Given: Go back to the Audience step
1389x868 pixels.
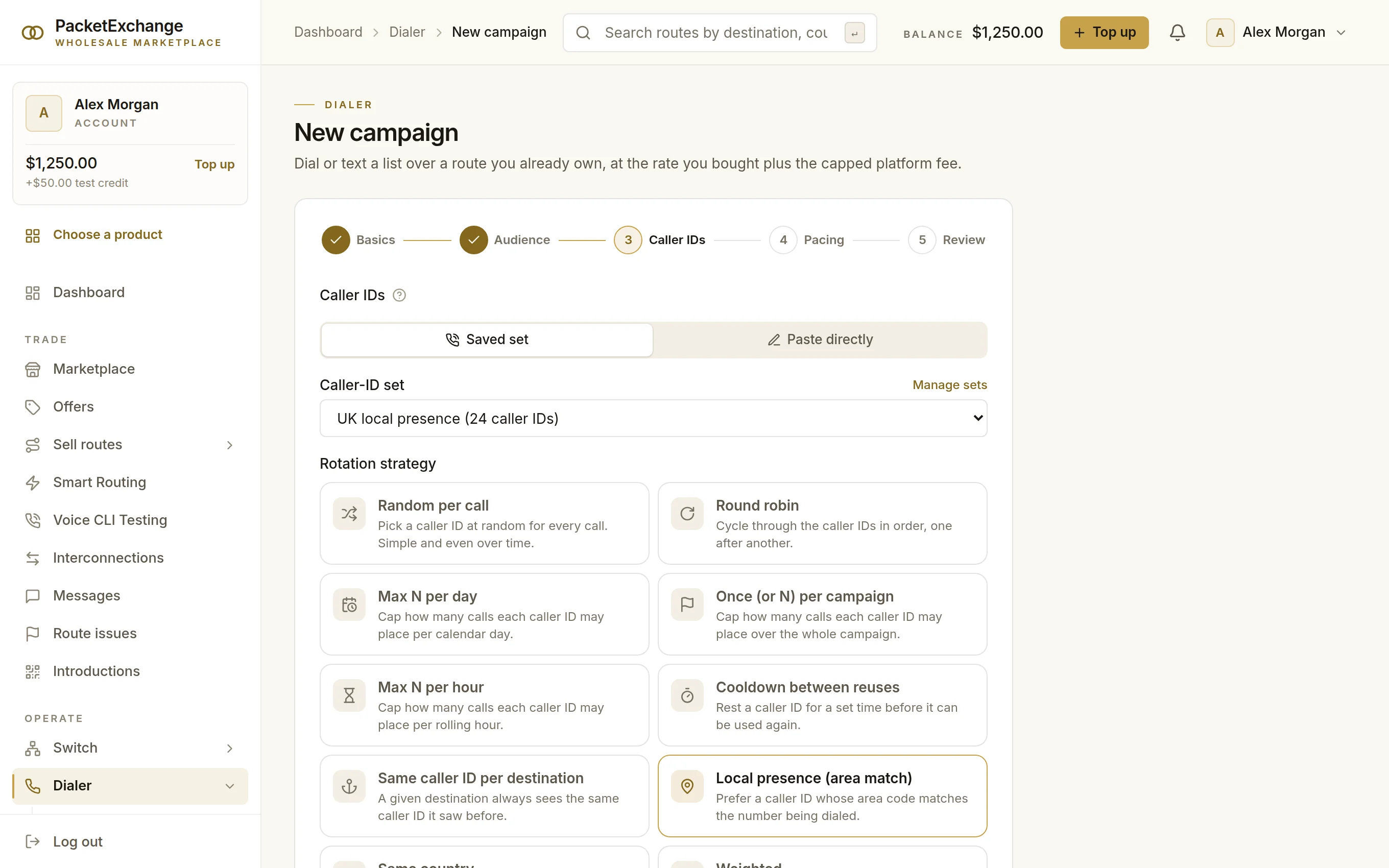Looking at the screenshot, I should click(505, 240).
